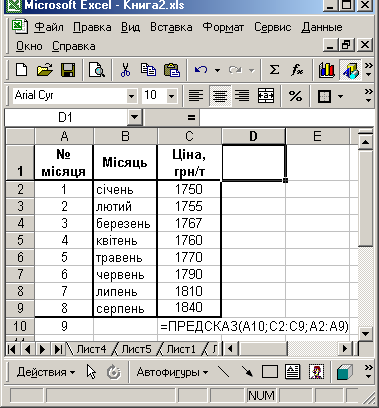The height and width of the screenshot is (408, 379).
Task: Switch to the Лист4 sheet tab
Action: 91,349
